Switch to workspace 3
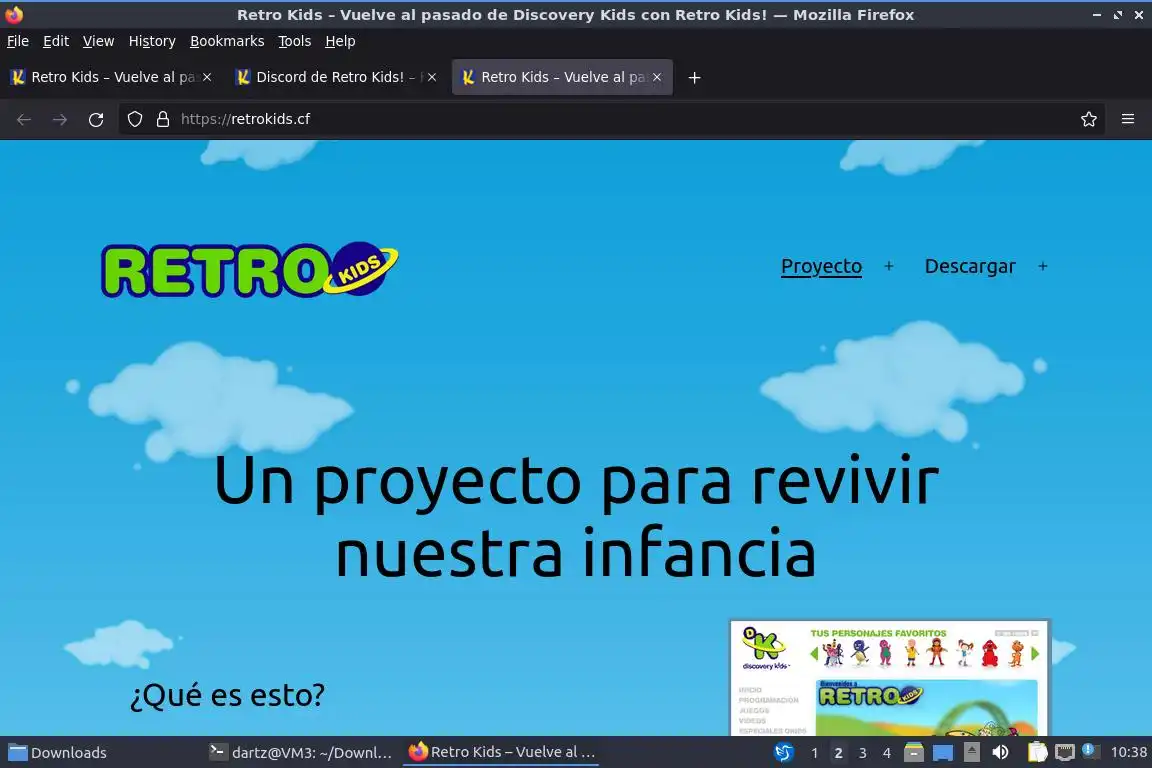The height and width of the screenshot is (768, 1152). coord(863,753)
